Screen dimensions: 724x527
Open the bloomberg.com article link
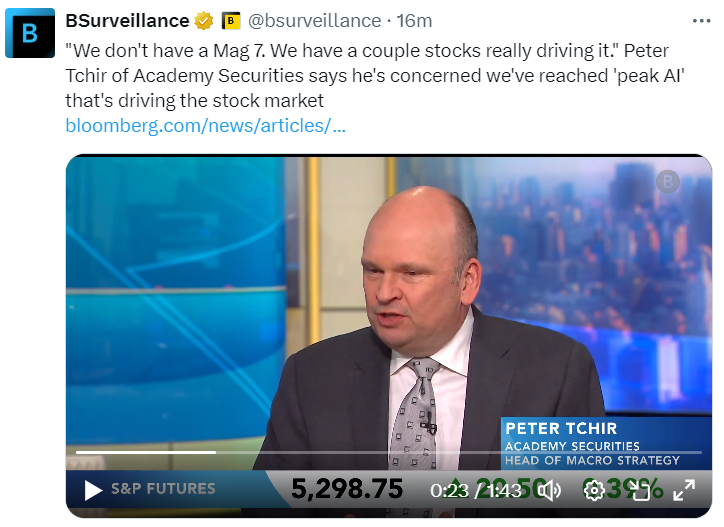(x=205, y=126)
